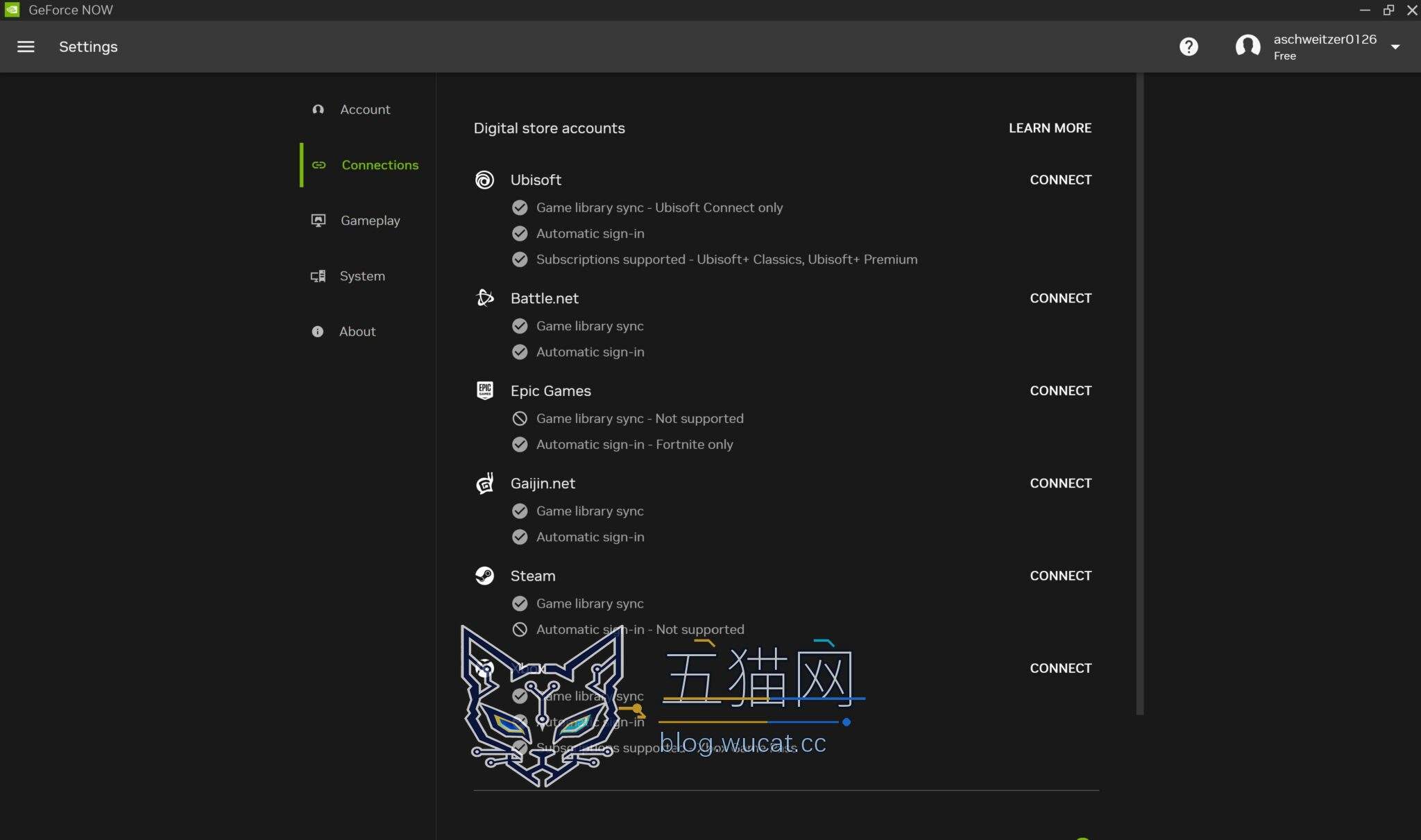Click the 'Digital store accounts' heading
This screenshot has height=840, width=1421.
(x=549, y=128)
